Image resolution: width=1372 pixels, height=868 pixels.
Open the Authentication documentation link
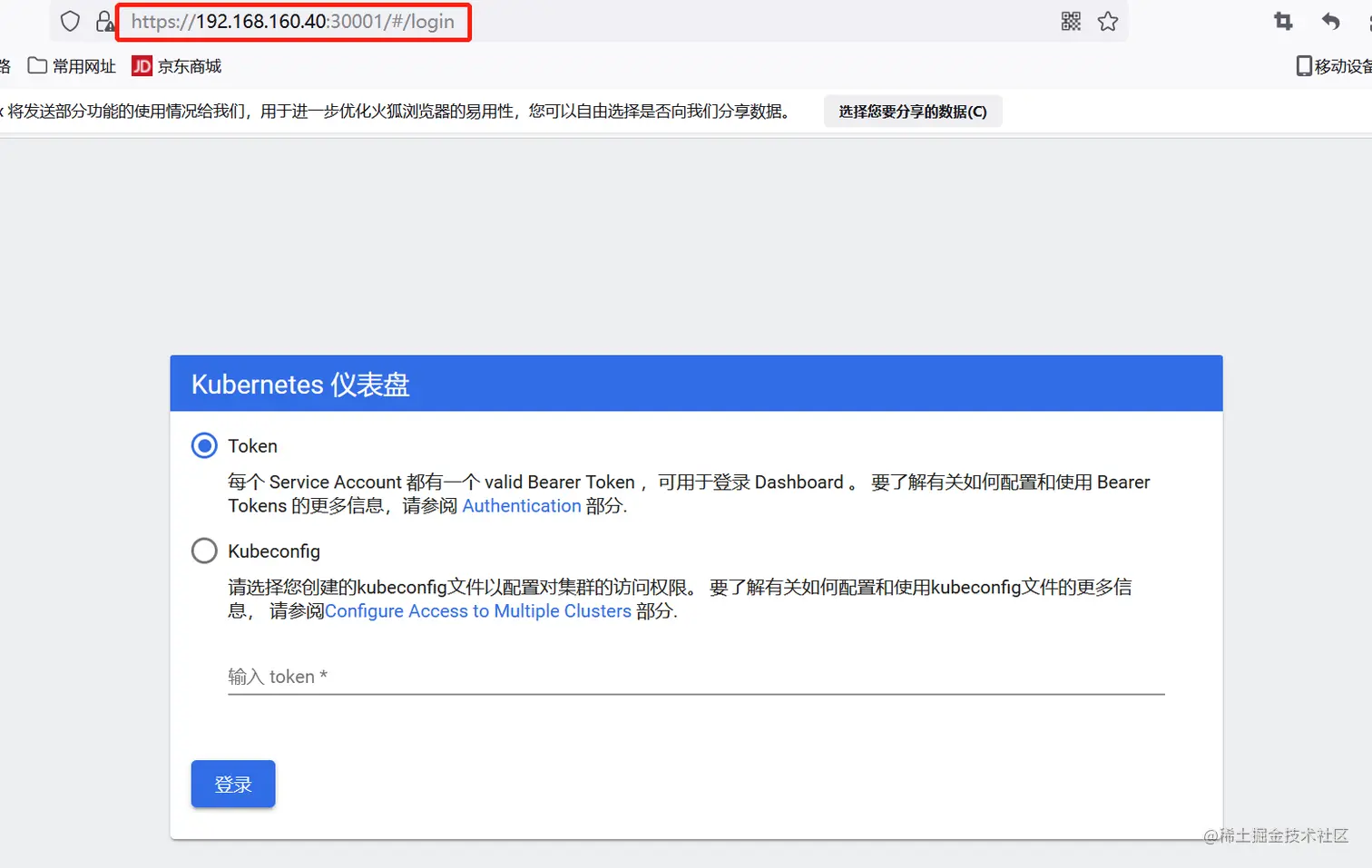coord(522,506)
